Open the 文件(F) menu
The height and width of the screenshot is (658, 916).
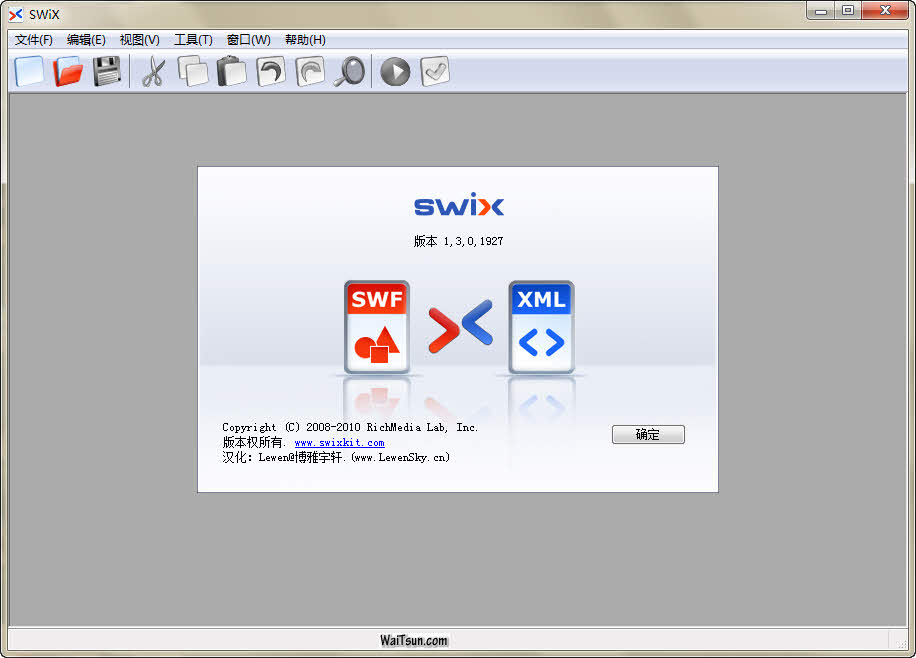pyautogui.click(x=34, y=40)
